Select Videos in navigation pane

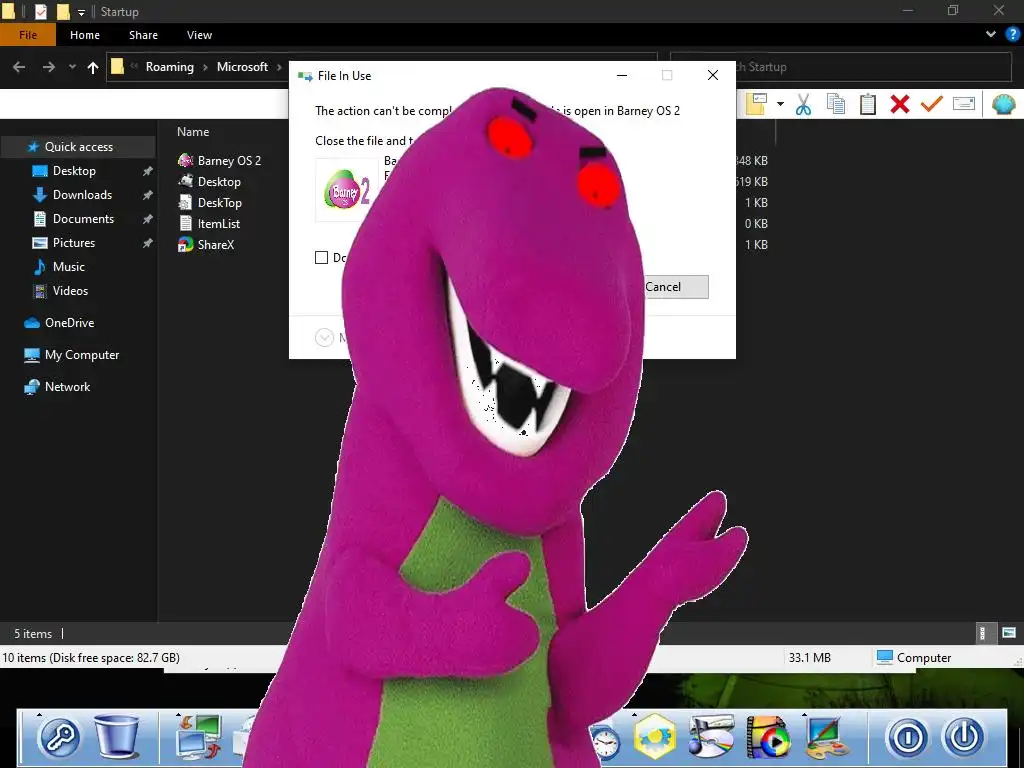[x=70, y=291]
